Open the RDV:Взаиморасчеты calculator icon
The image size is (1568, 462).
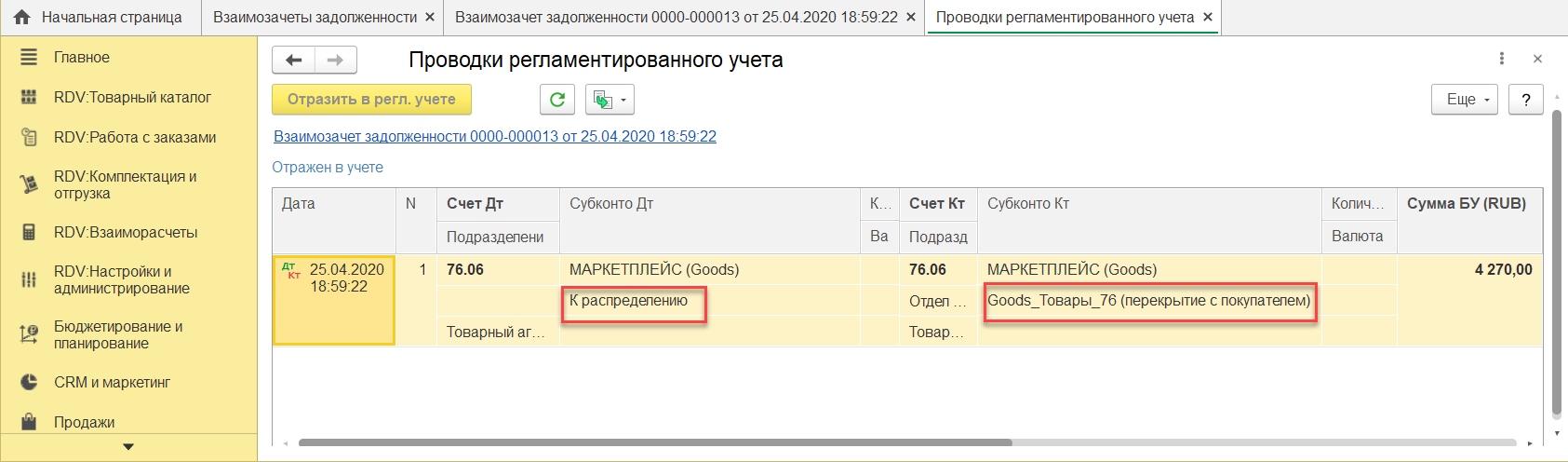coord(29,232)
